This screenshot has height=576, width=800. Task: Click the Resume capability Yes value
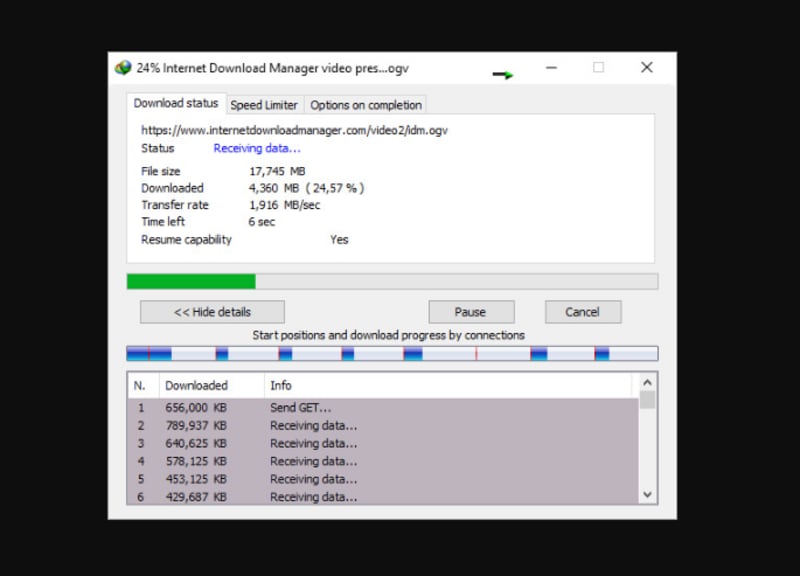pos(339,240)
